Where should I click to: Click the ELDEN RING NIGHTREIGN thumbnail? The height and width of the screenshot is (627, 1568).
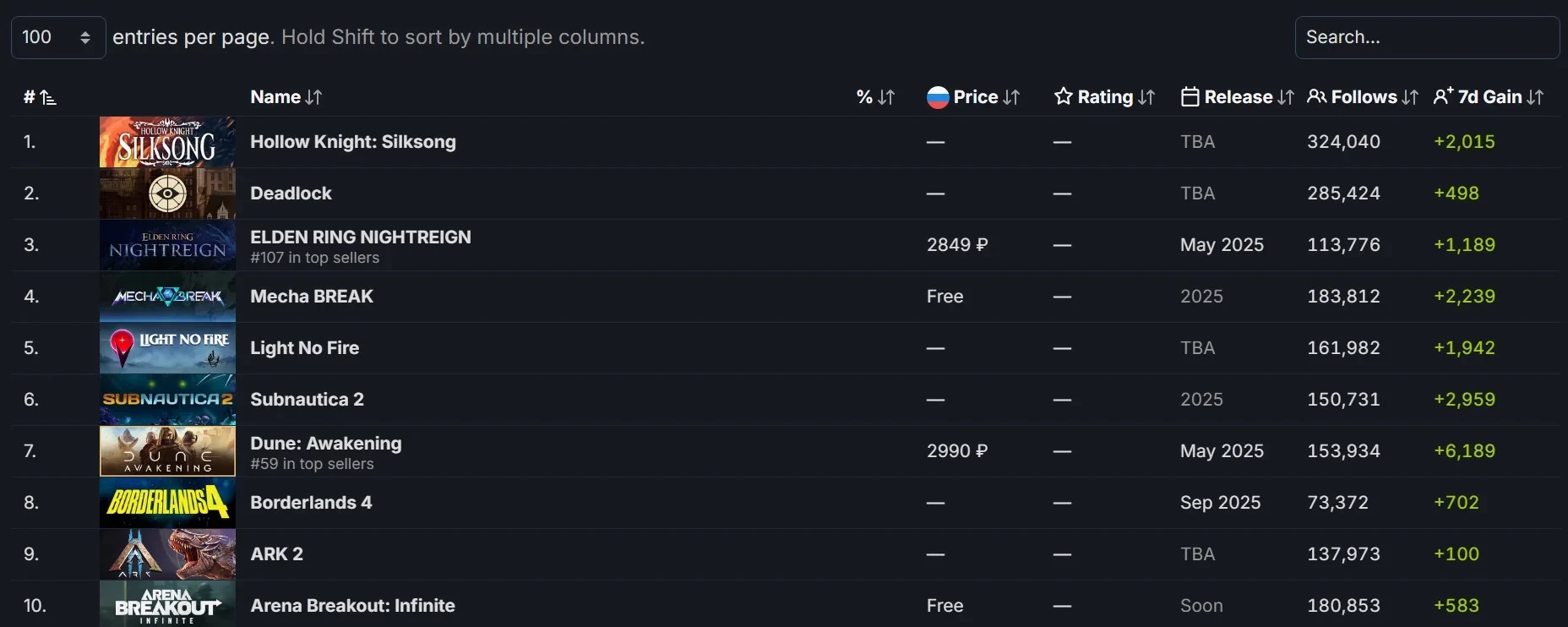click(167, 245)
